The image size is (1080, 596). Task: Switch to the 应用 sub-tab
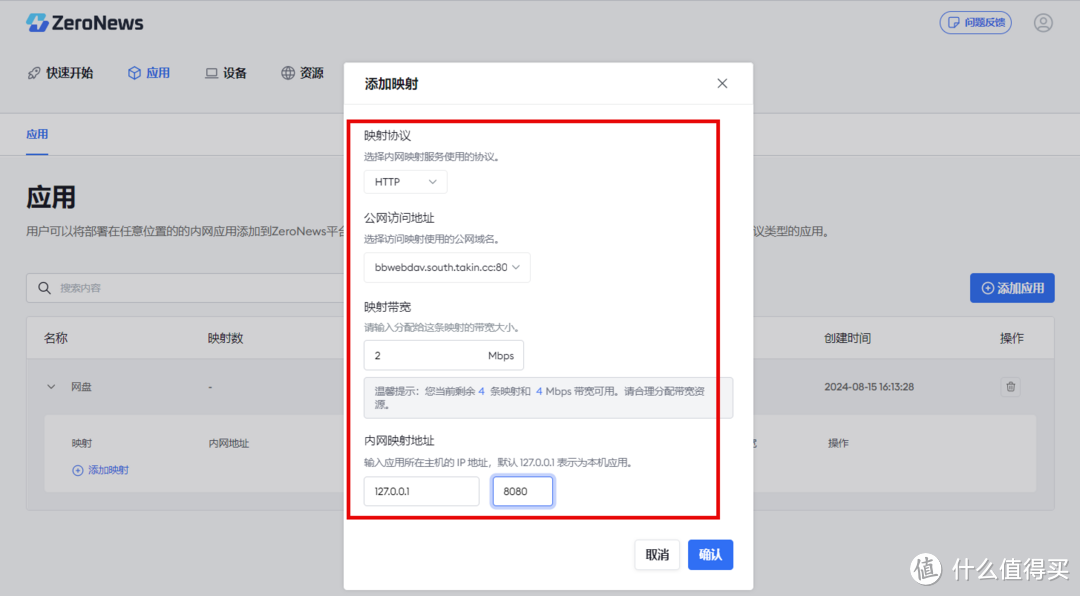(37, 134)
